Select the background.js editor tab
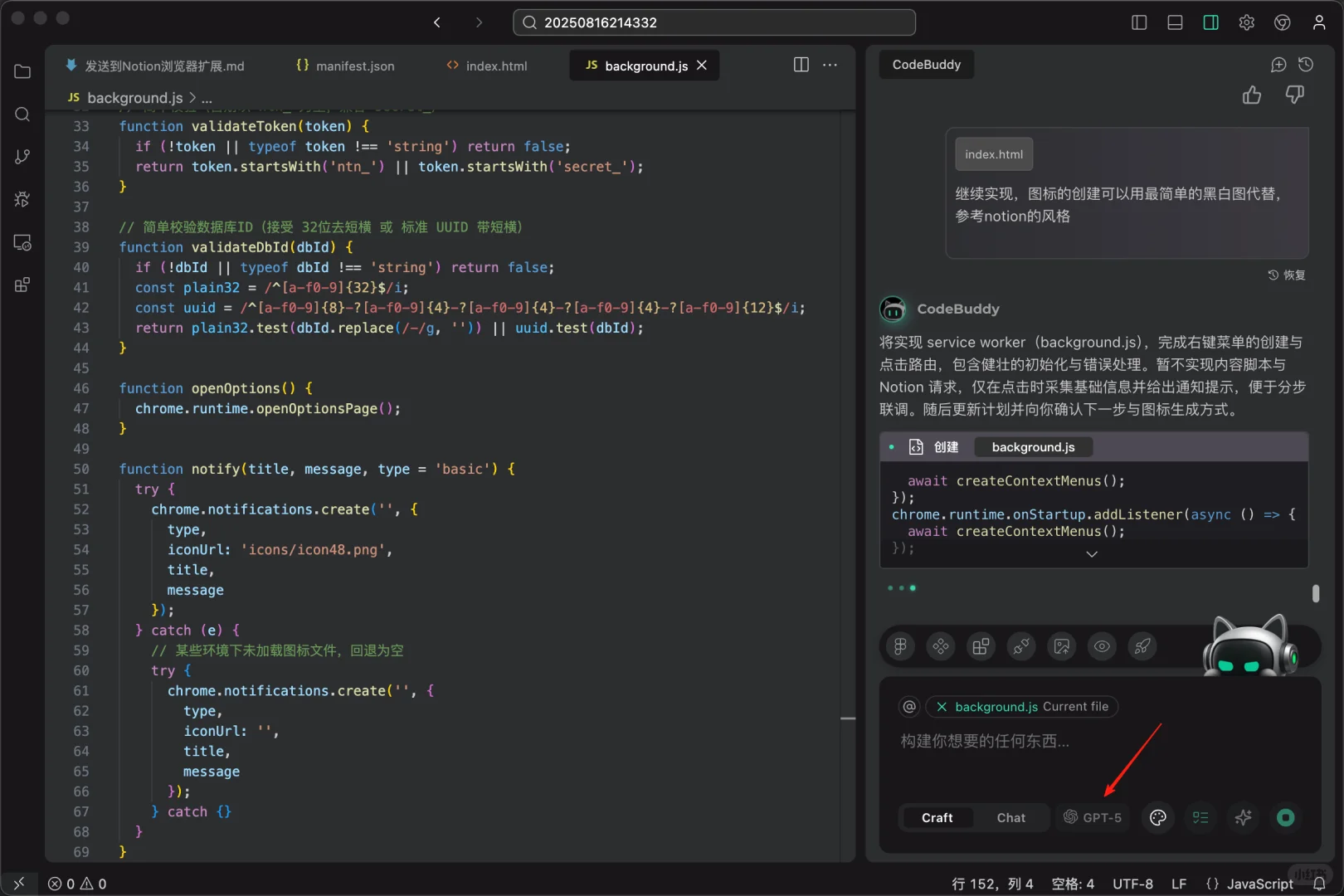1344x896 pixels. (x=645, y=66)
